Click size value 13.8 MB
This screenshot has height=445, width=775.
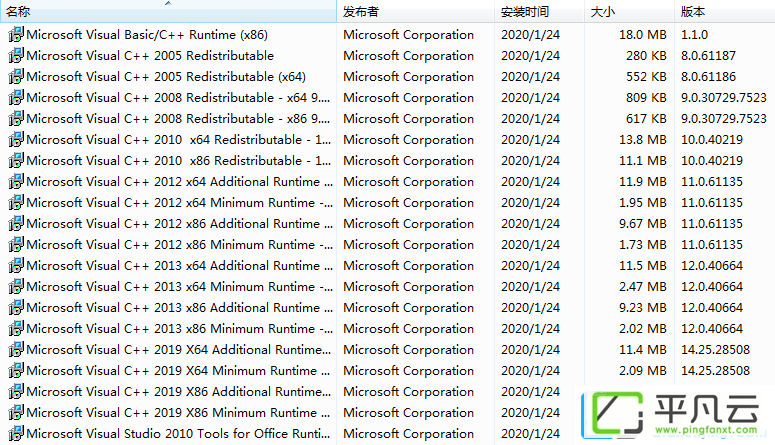(643, 139)
